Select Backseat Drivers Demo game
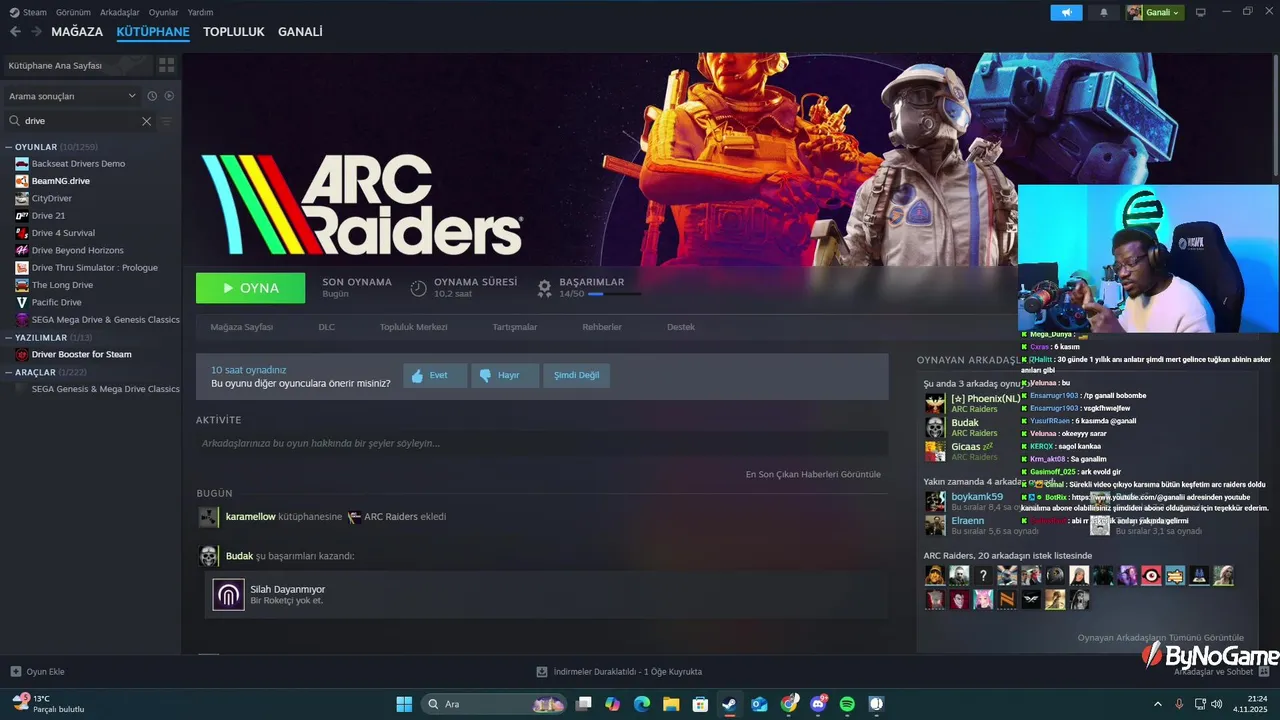The height and width of the screenshot is (720, 1280). [x=78, y=164]
